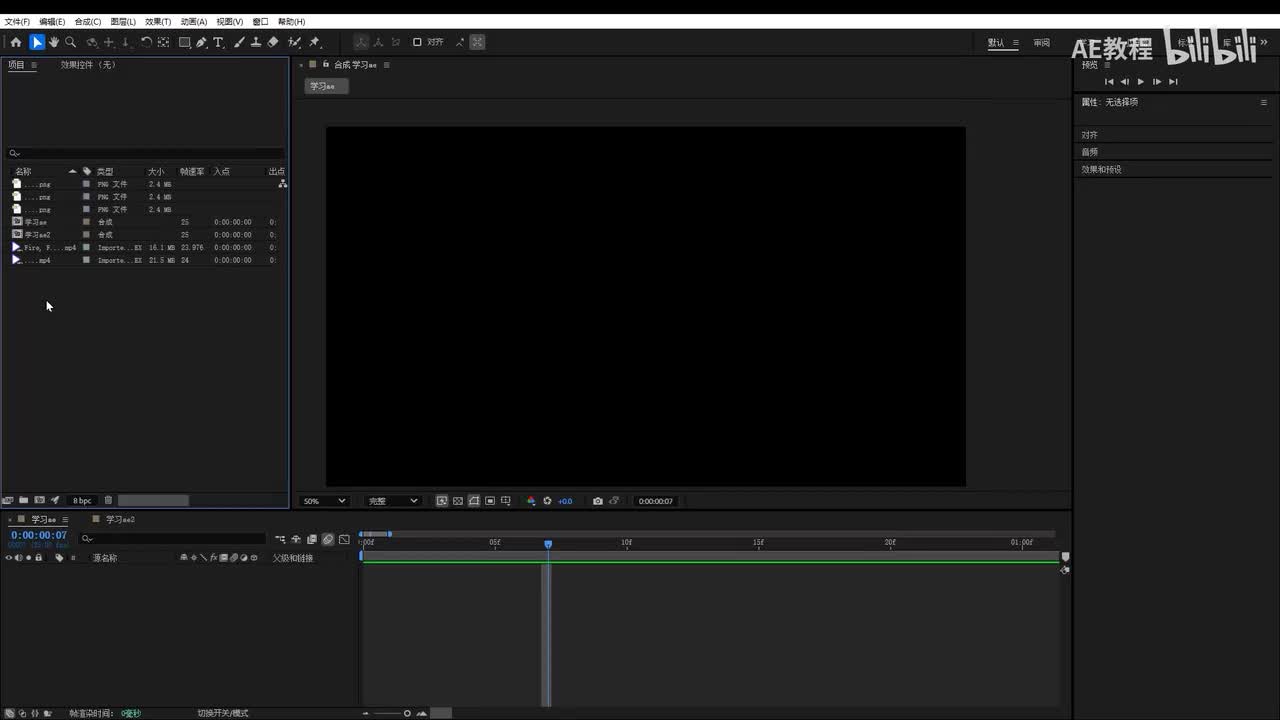Select the Zoom magnifier tool

tap(70, 42)
